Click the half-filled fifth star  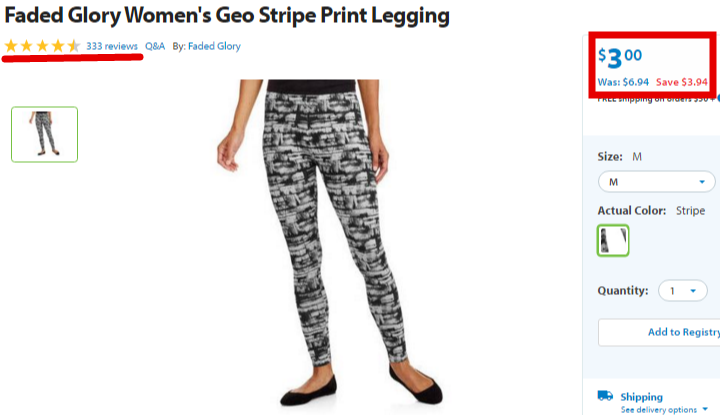pos(73,46)
